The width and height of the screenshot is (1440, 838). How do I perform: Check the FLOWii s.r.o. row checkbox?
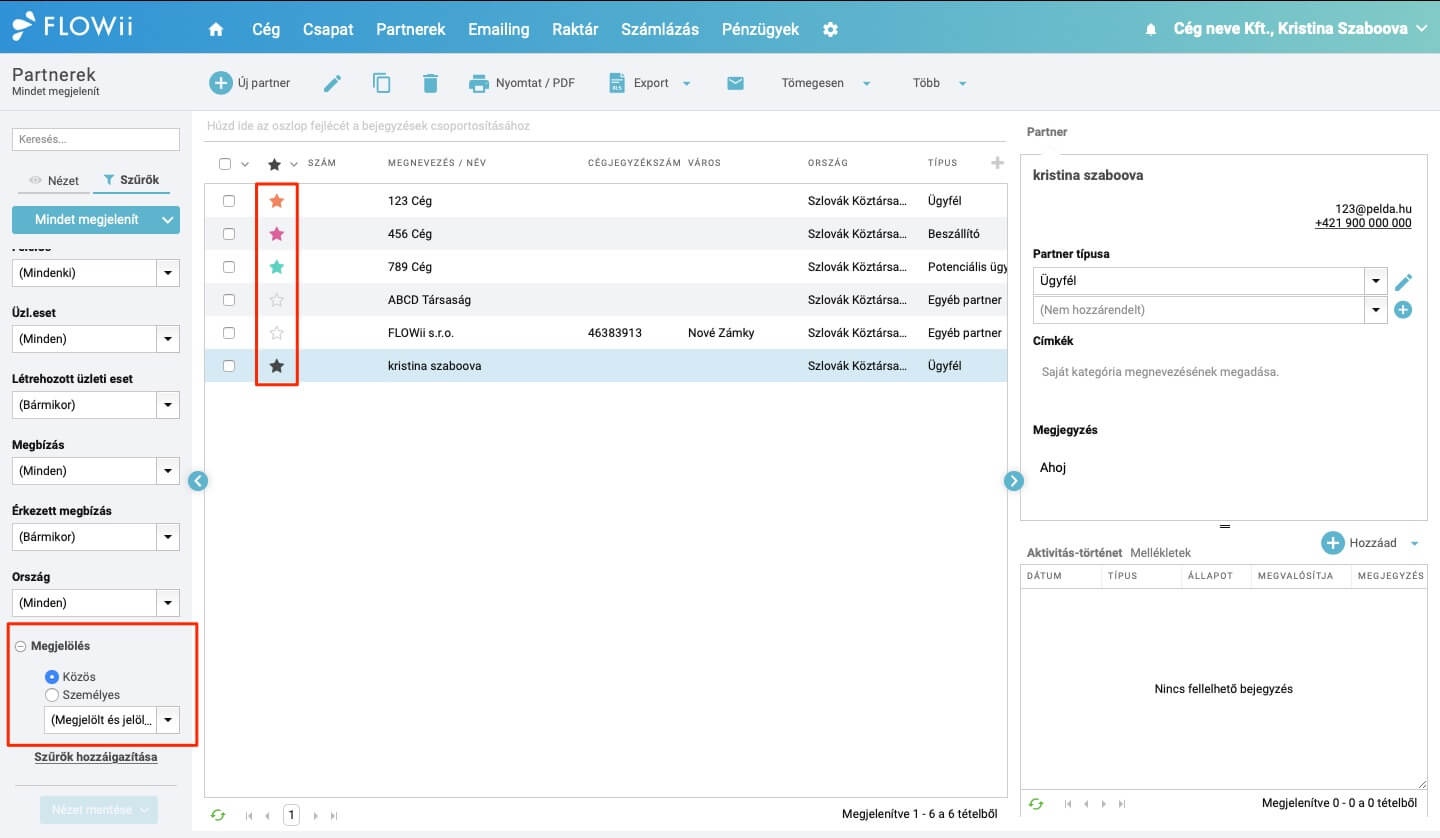click(229, 333)
